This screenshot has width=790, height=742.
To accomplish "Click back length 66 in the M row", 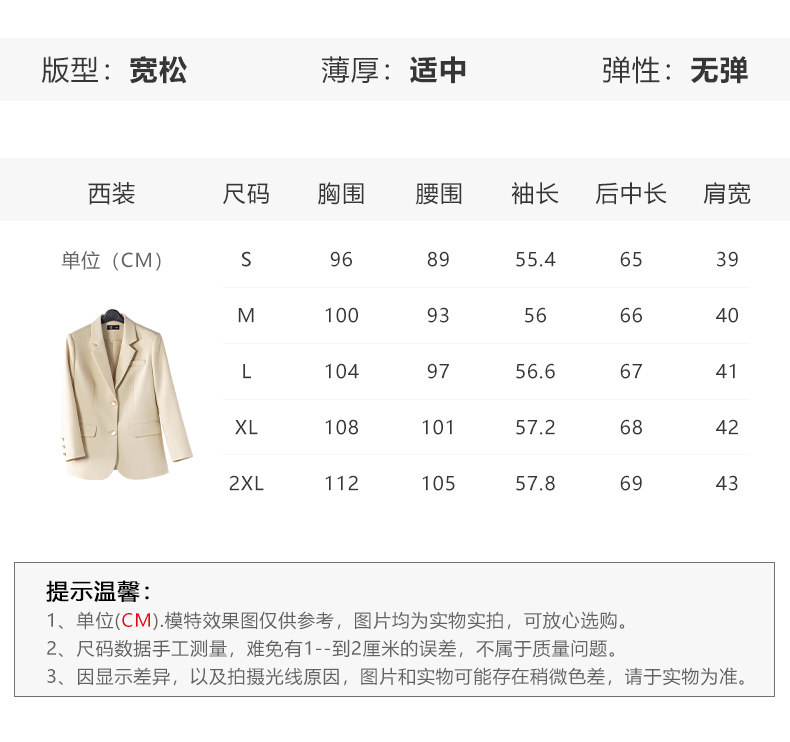I will 631,315.
